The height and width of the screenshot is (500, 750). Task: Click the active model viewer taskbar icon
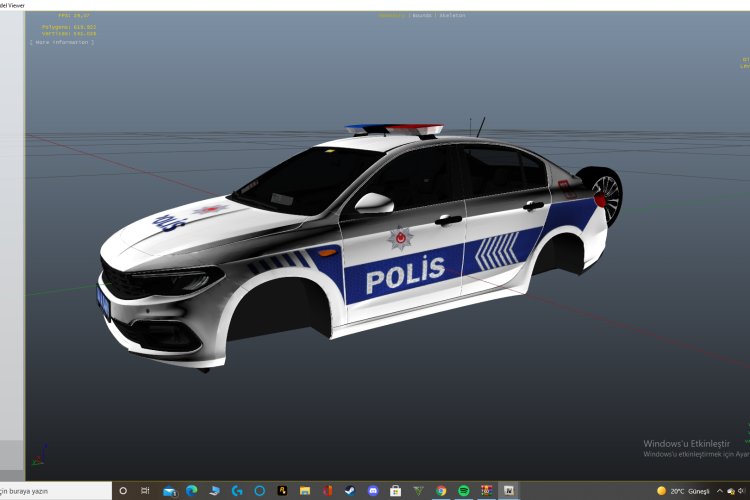point(509,491)
